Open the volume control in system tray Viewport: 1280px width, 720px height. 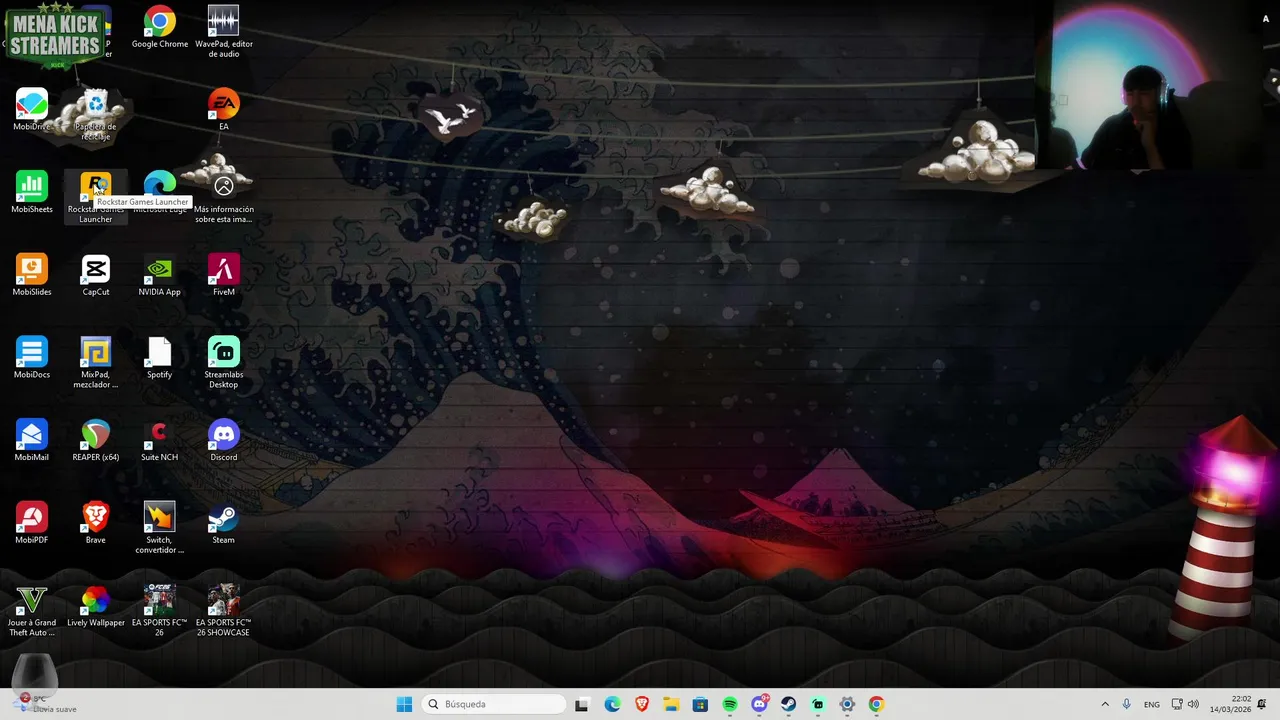[x=1193, y=704]
